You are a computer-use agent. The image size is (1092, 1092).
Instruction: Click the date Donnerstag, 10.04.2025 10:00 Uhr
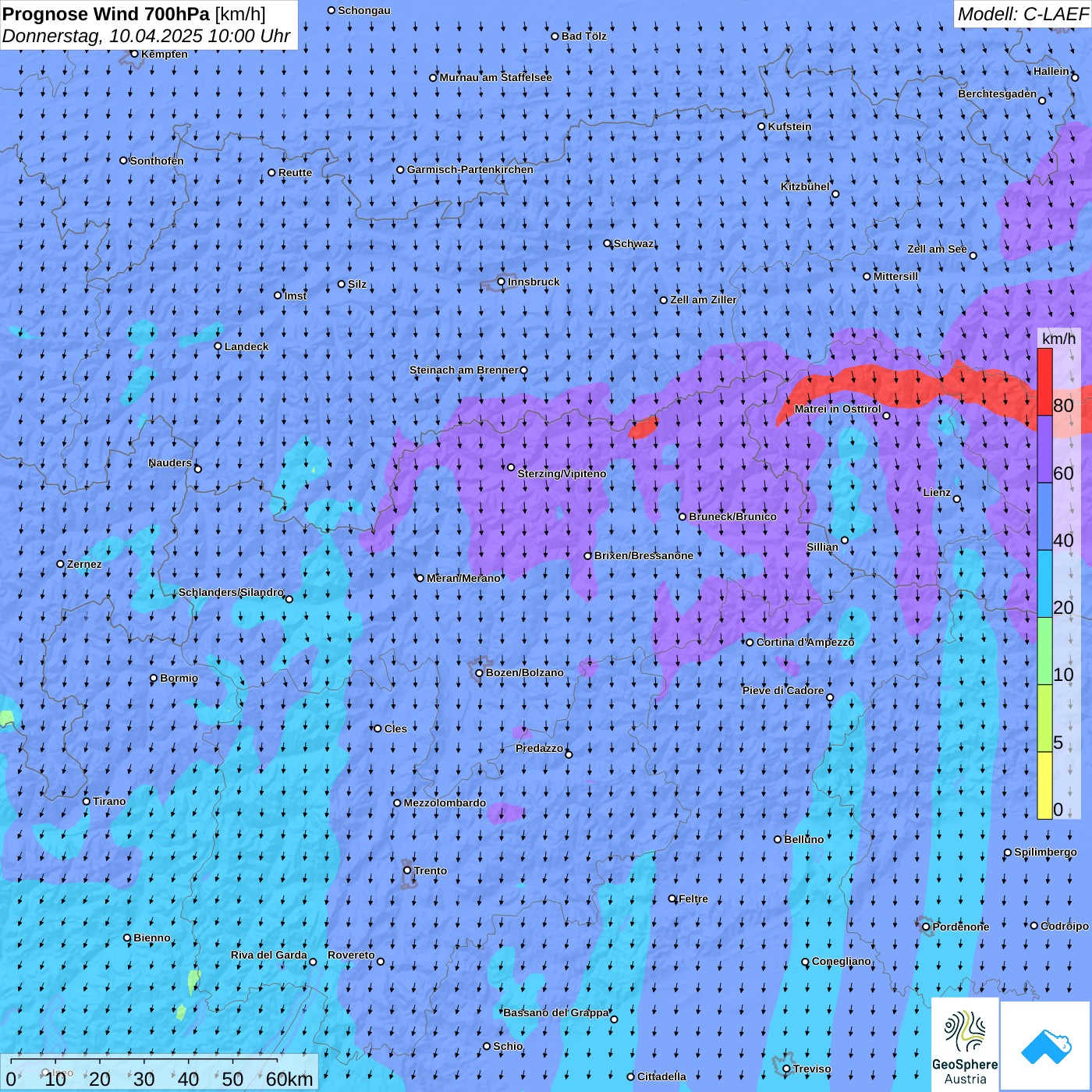click(x=147, y=37)
